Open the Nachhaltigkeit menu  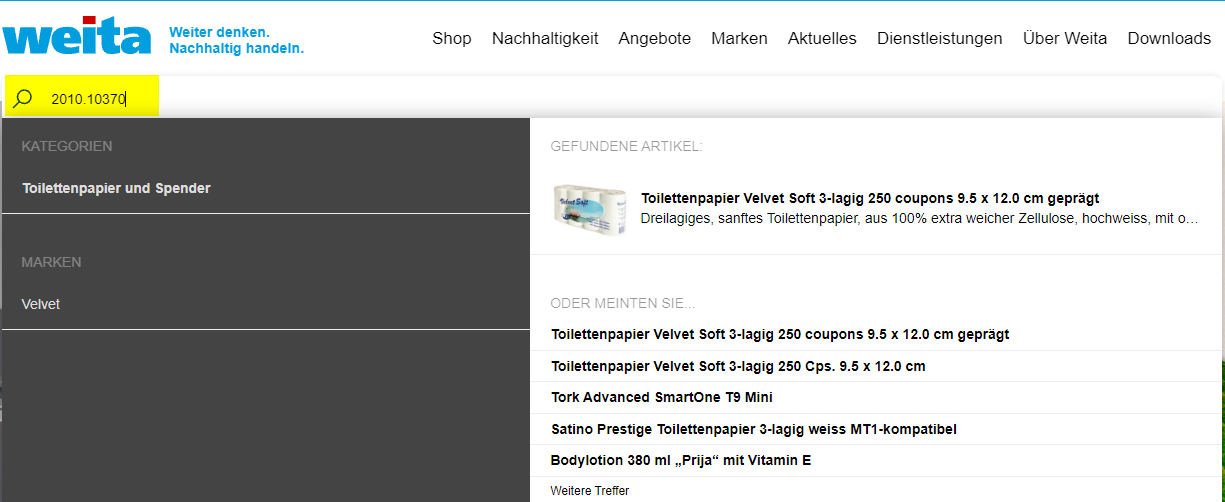[x=545, y=38]
